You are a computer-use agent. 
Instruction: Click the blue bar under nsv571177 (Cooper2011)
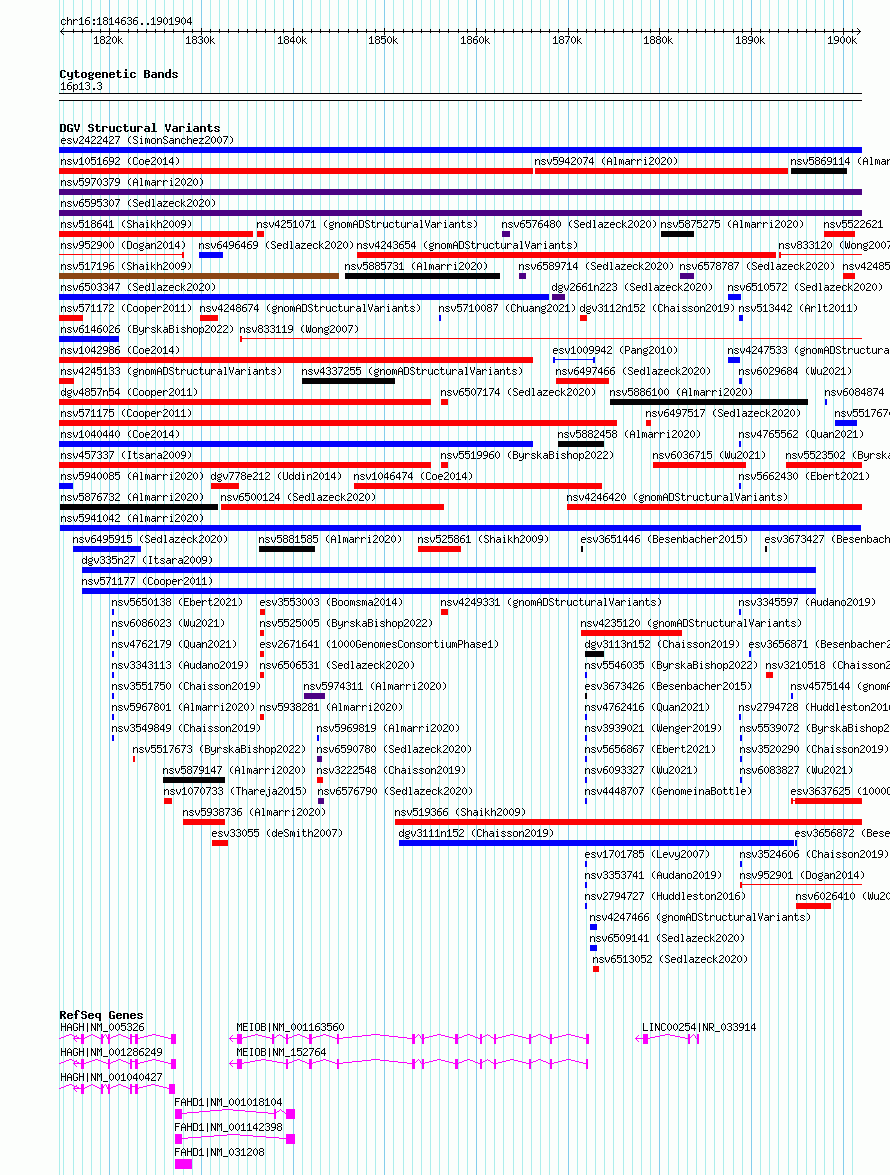coord(449,590)
